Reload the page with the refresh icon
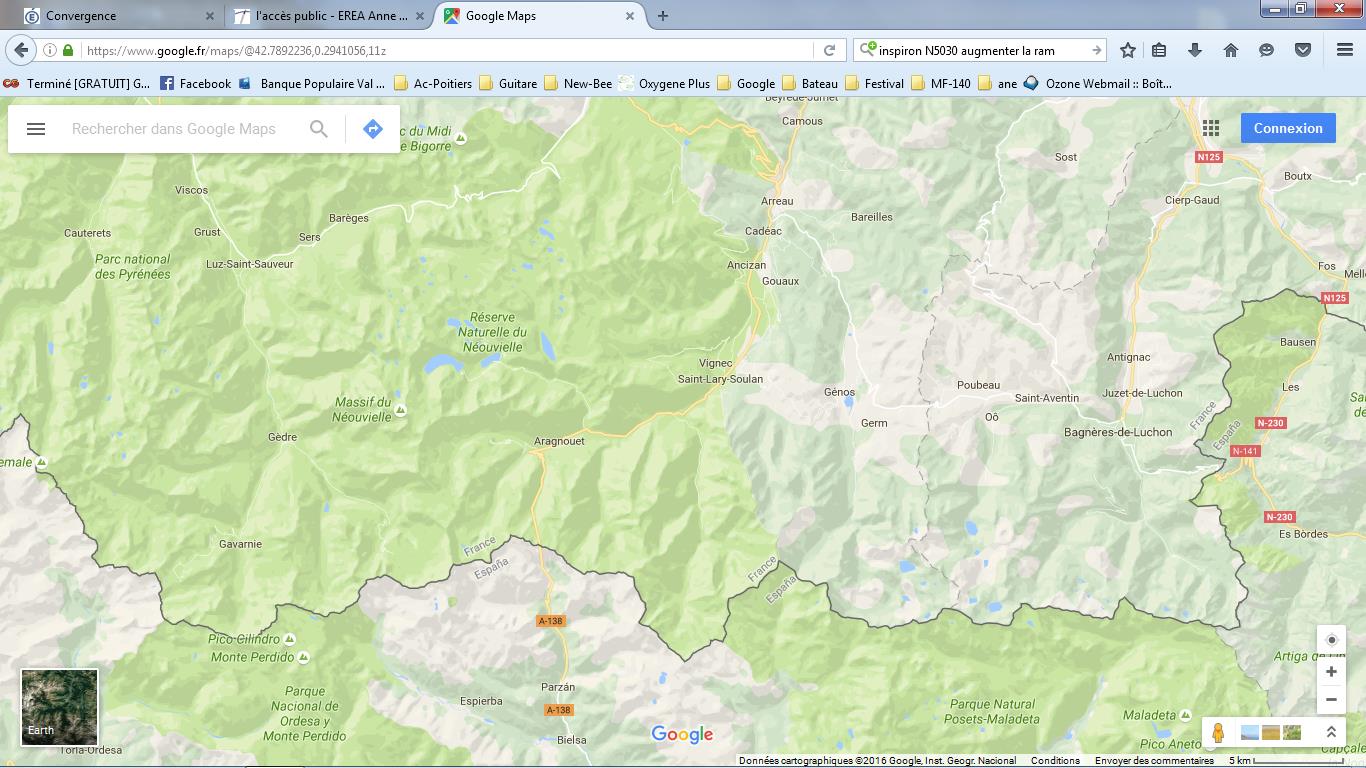This screenshot has width=1366, height=768. pyautogui.click(x=829, y=50)
